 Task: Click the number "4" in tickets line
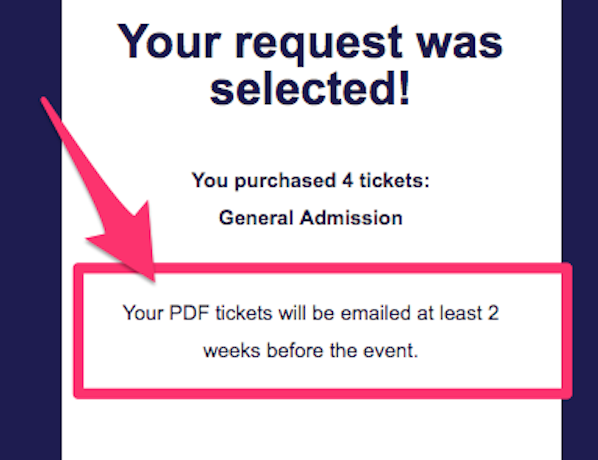click(347, 180)
